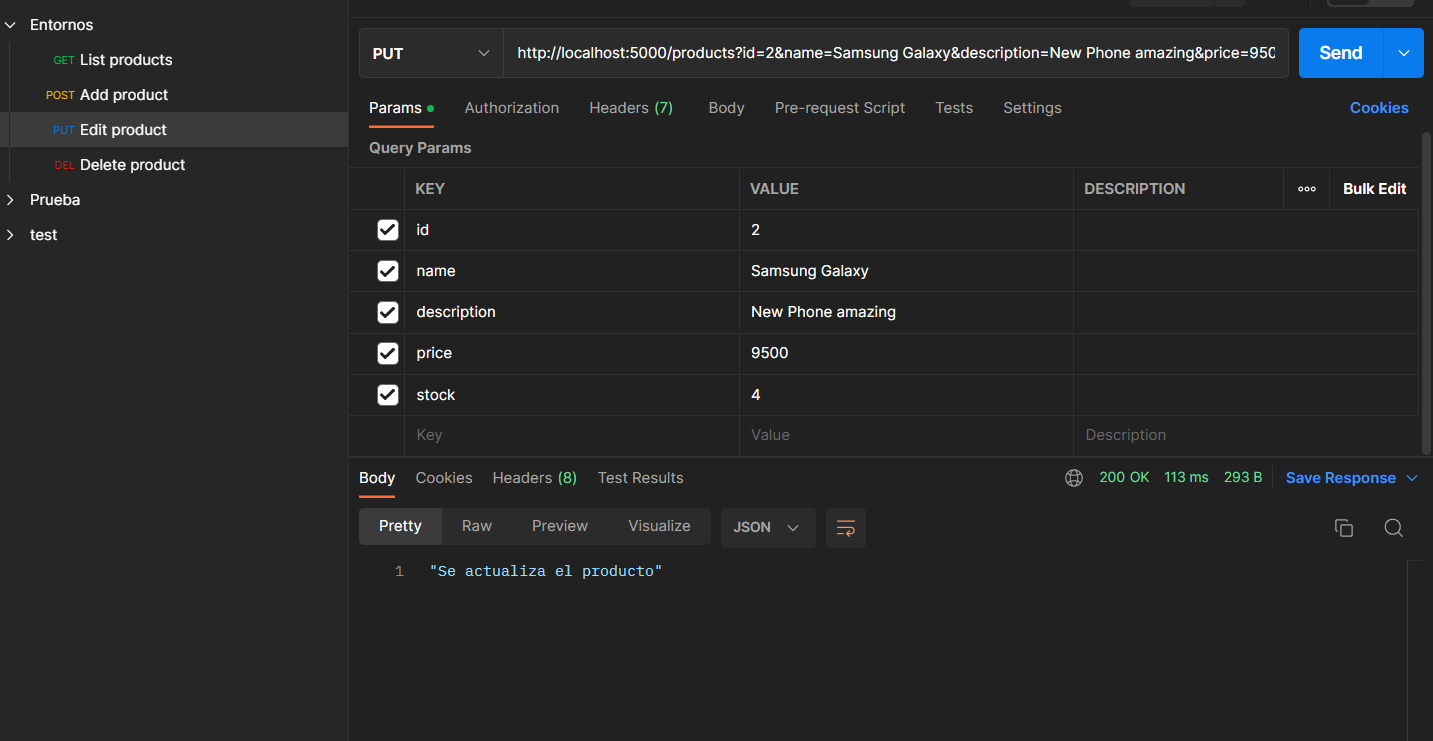This screenshot has height=741, width=1433.
Task: Open the JSON format dropdown
Action: (x=767, y=528)
